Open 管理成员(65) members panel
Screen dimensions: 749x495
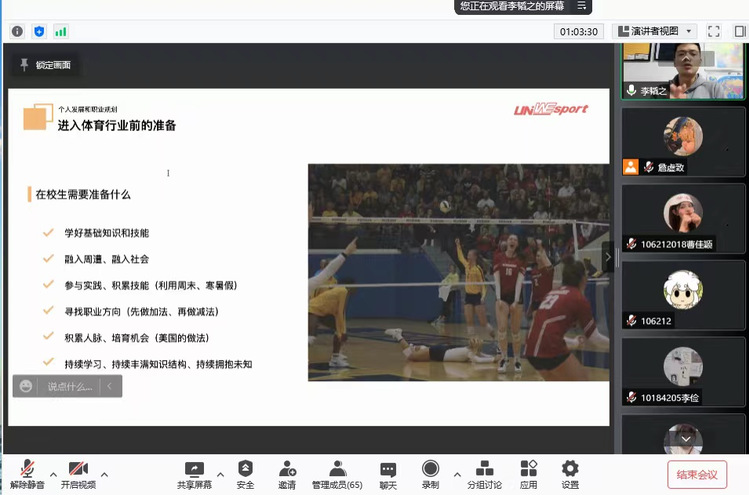(336, 473)
